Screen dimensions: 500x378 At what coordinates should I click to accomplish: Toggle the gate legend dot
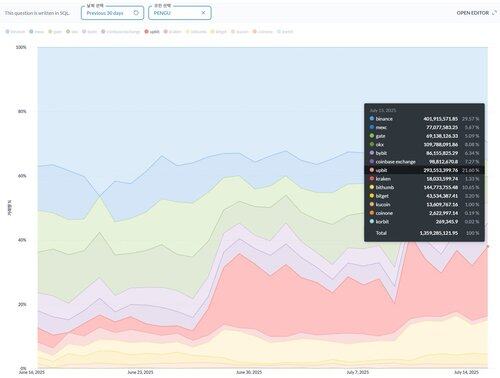50,32
